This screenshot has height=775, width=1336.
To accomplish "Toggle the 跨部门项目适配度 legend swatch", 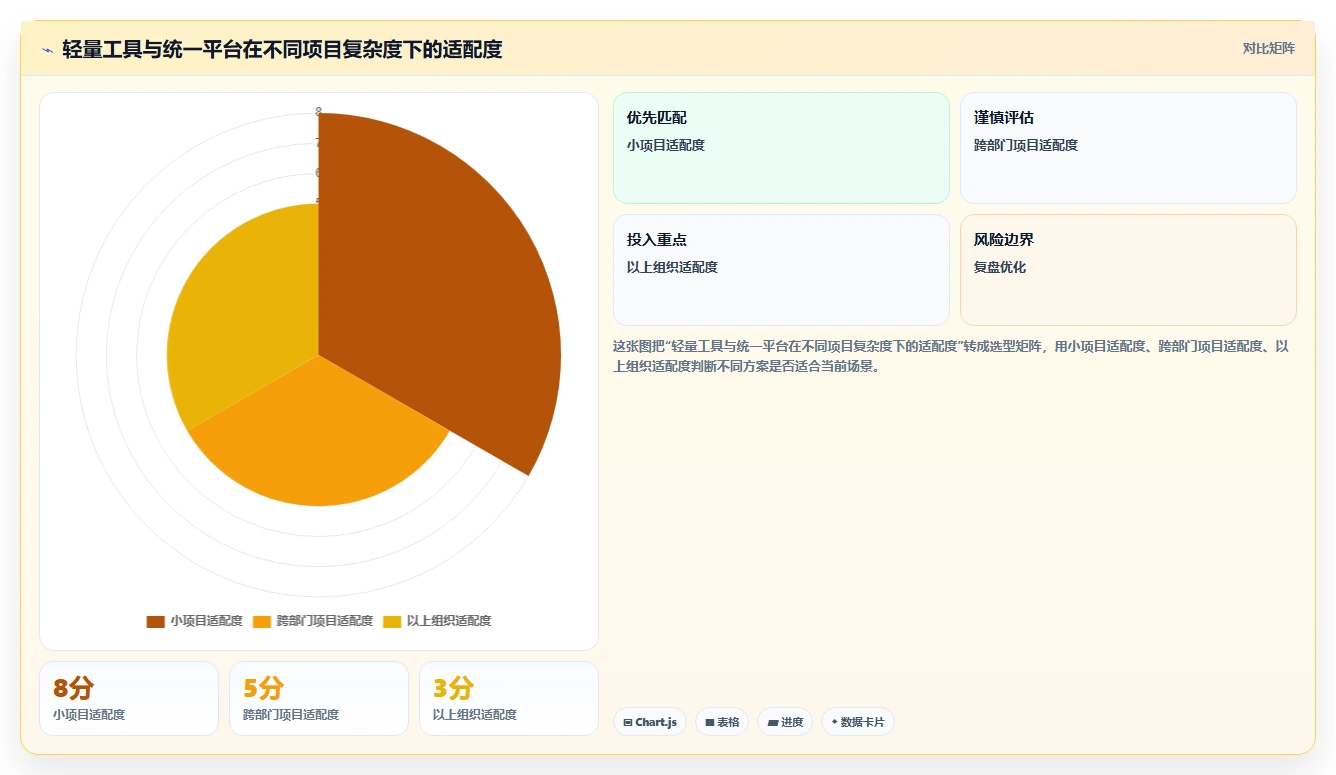I will [262, 621].
